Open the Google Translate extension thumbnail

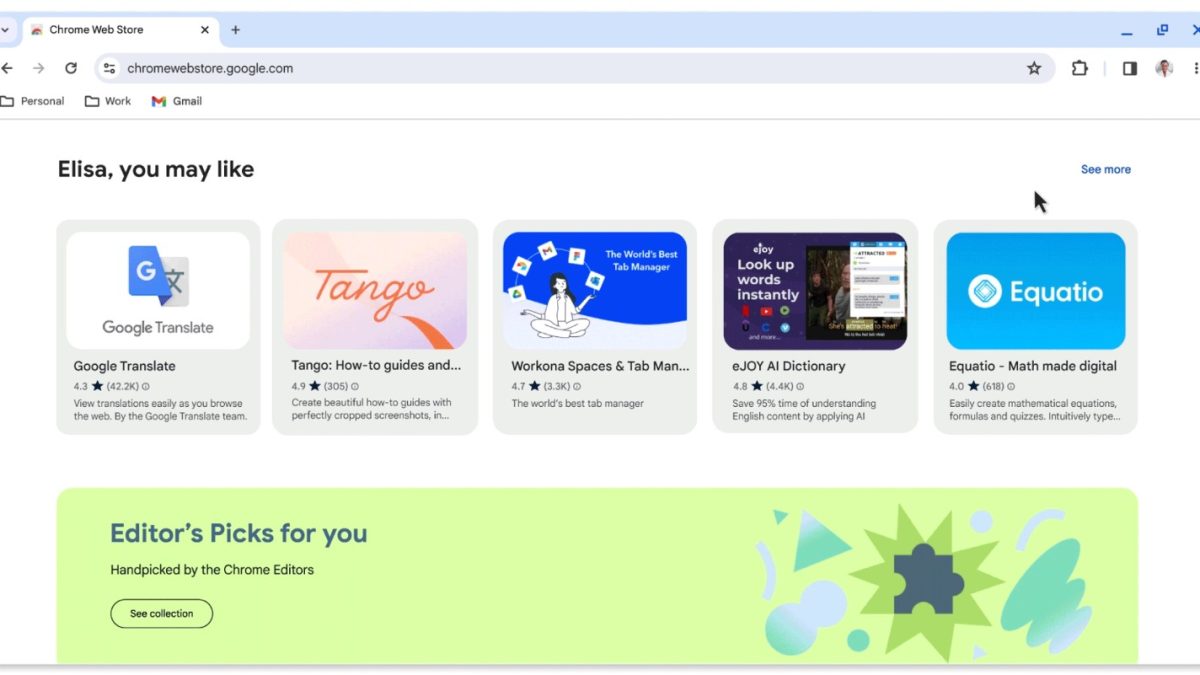point(158,290)
